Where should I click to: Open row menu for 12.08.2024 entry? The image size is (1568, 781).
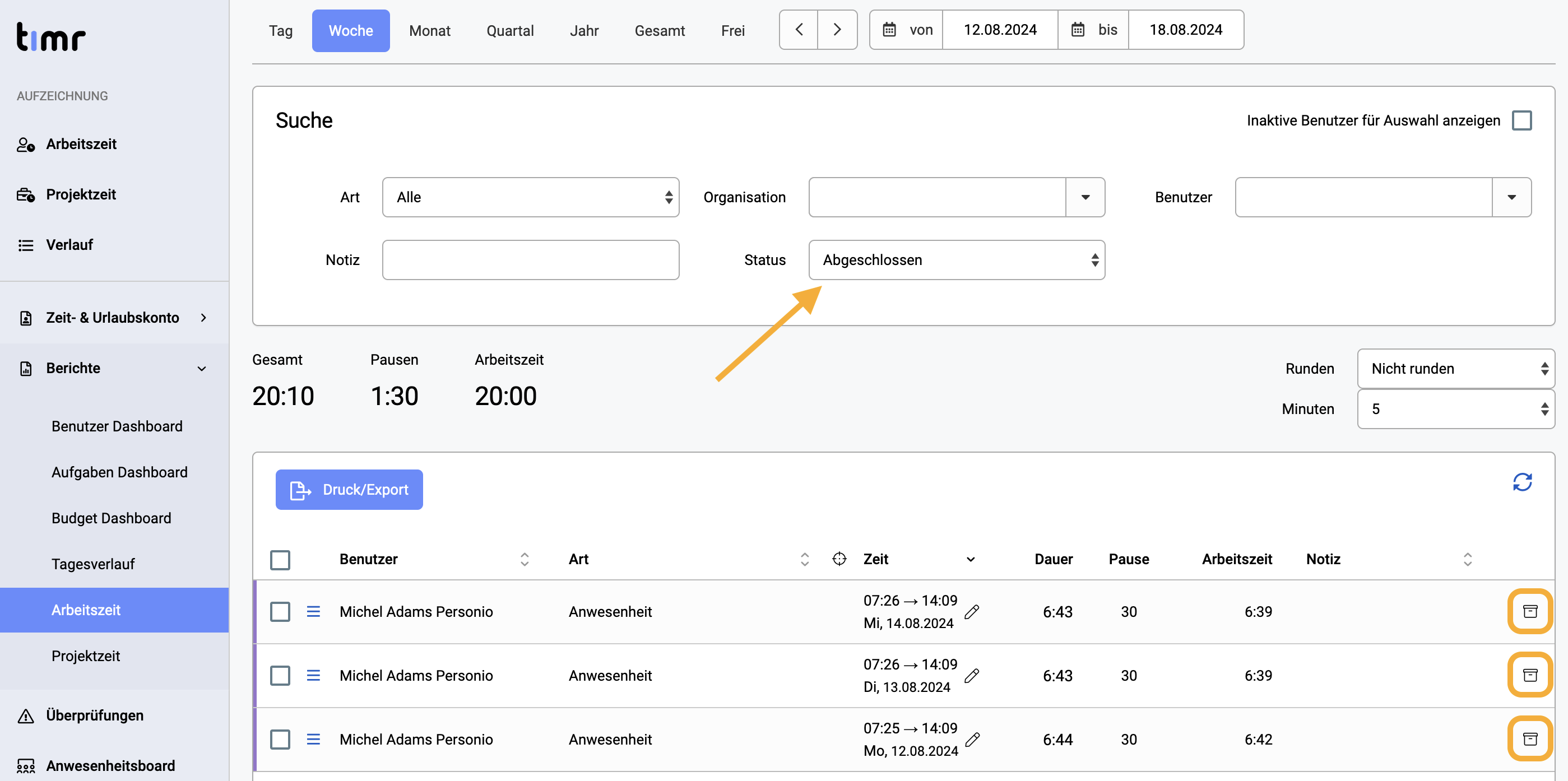pyautogui.click(x=313, y=739)
